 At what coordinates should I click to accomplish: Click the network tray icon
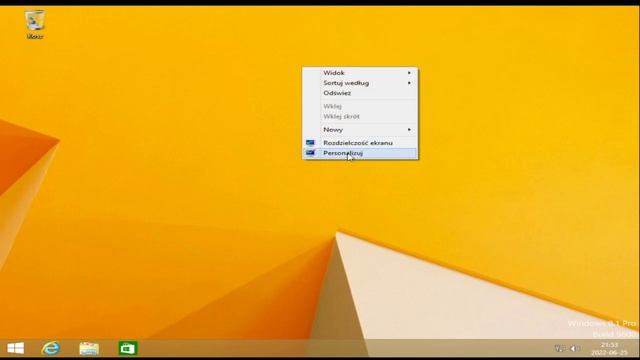(560, 348)
